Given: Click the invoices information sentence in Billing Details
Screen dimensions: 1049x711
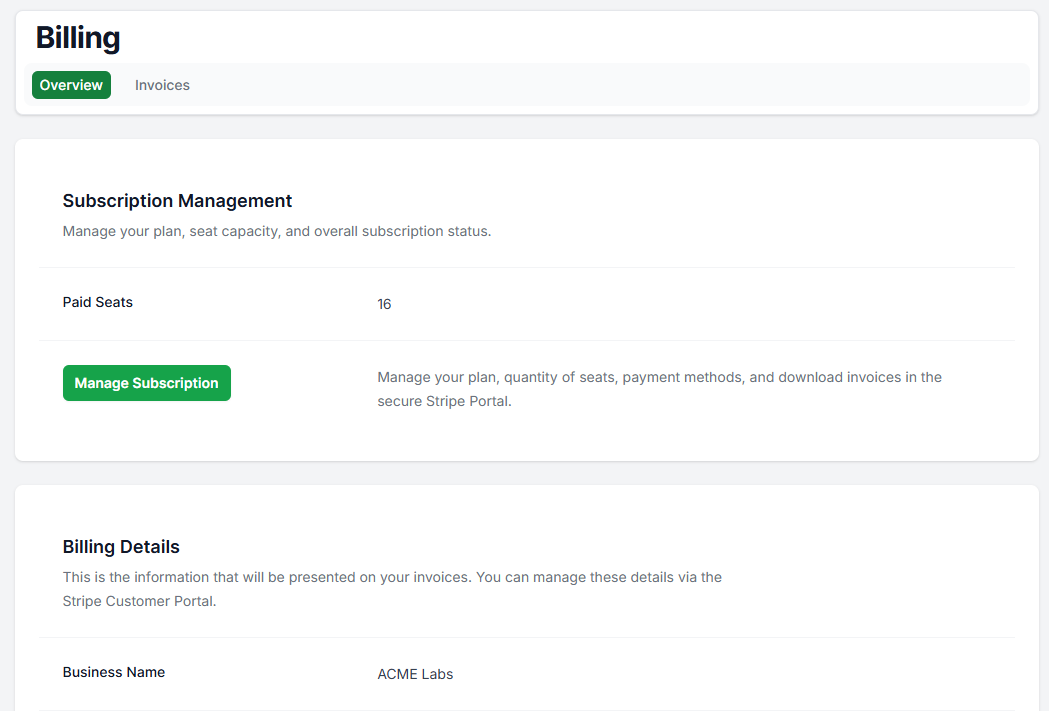Looking at the screenshot, I should (300, 577).
